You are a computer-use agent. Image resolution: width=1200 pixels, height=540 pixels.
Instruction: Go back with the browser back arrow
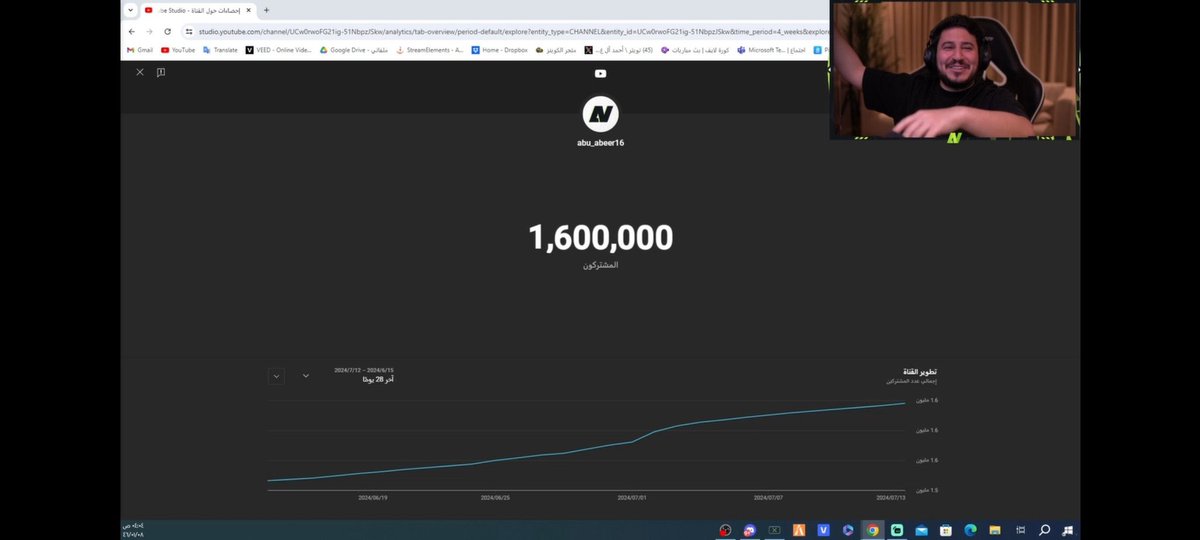(x=131, y=31)
